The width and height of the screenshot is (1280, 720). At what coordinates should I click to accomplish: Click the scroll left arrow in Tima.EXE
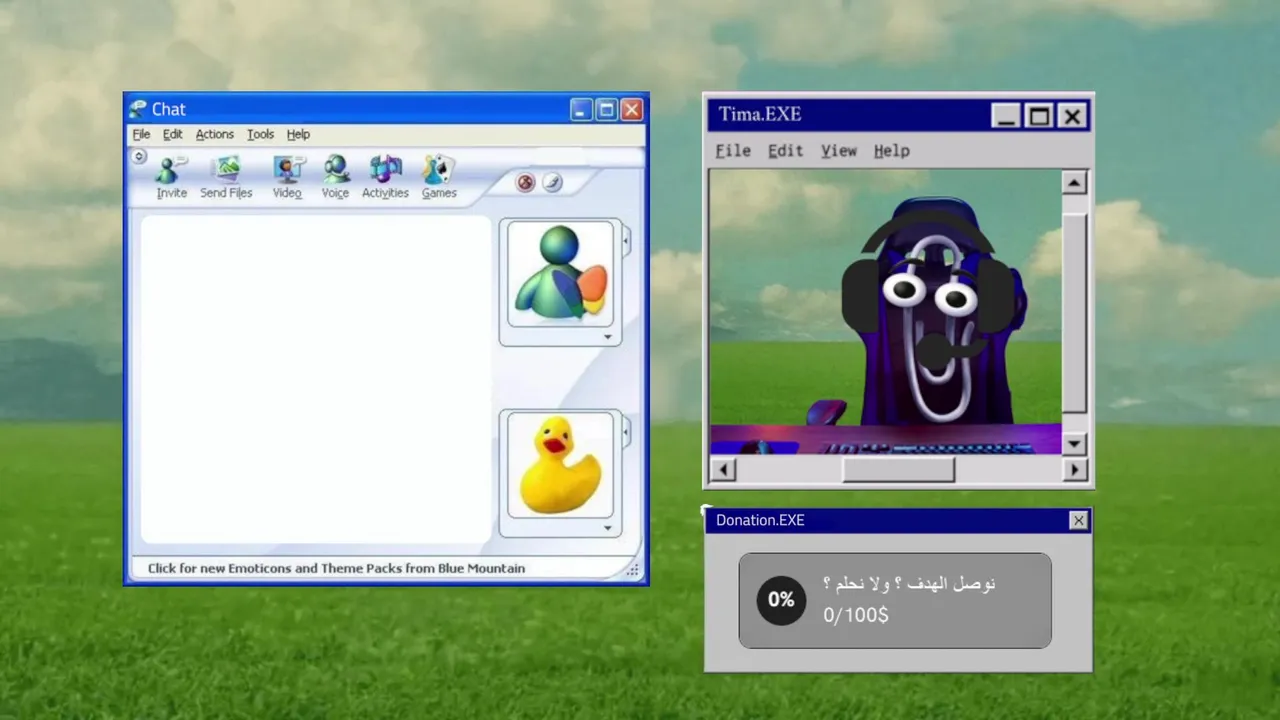pyautogui.click(x=722, y=468)
